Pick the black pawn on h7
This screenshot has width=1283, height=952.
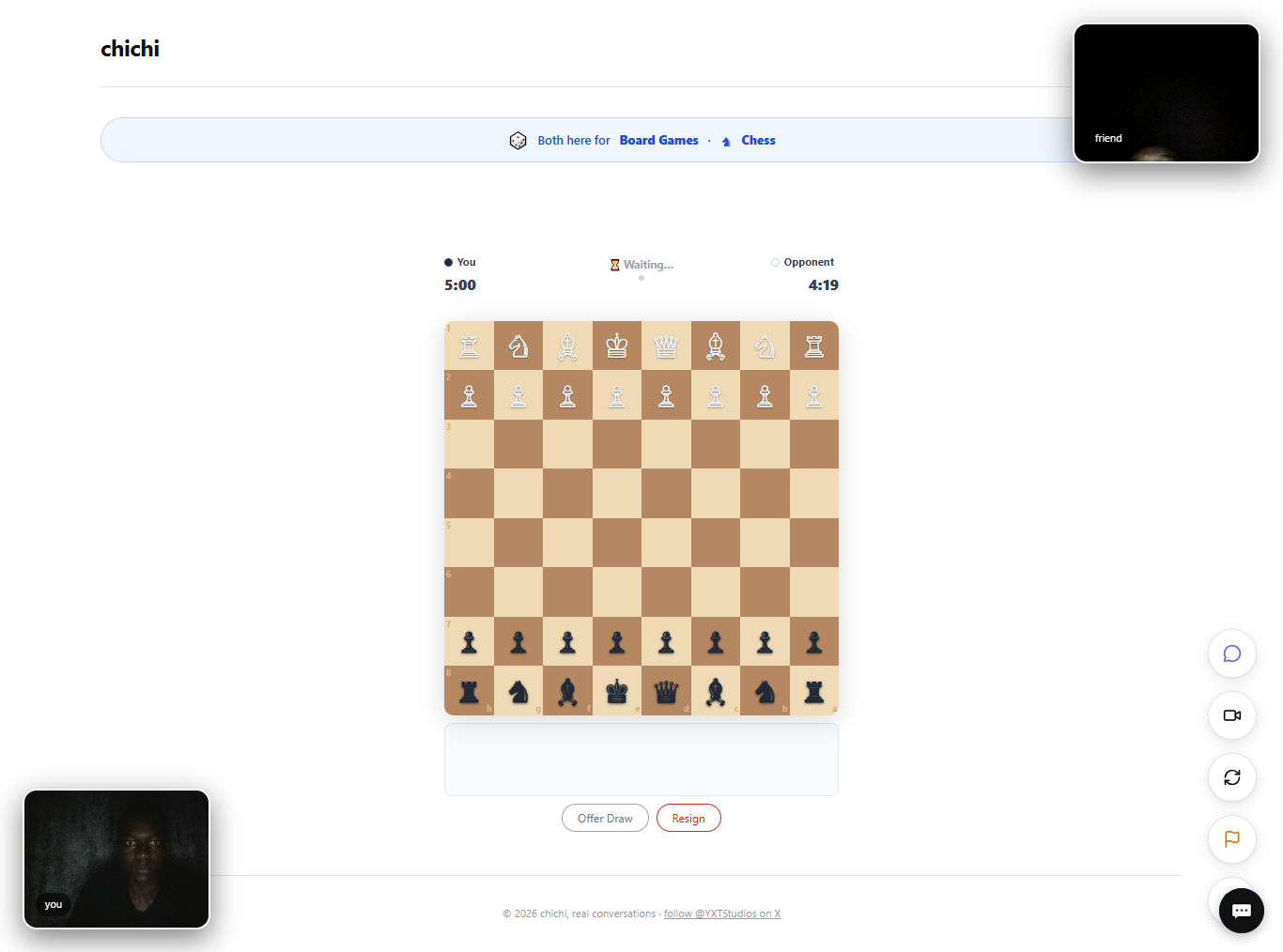pyautogui.click(x=469, y=642)
